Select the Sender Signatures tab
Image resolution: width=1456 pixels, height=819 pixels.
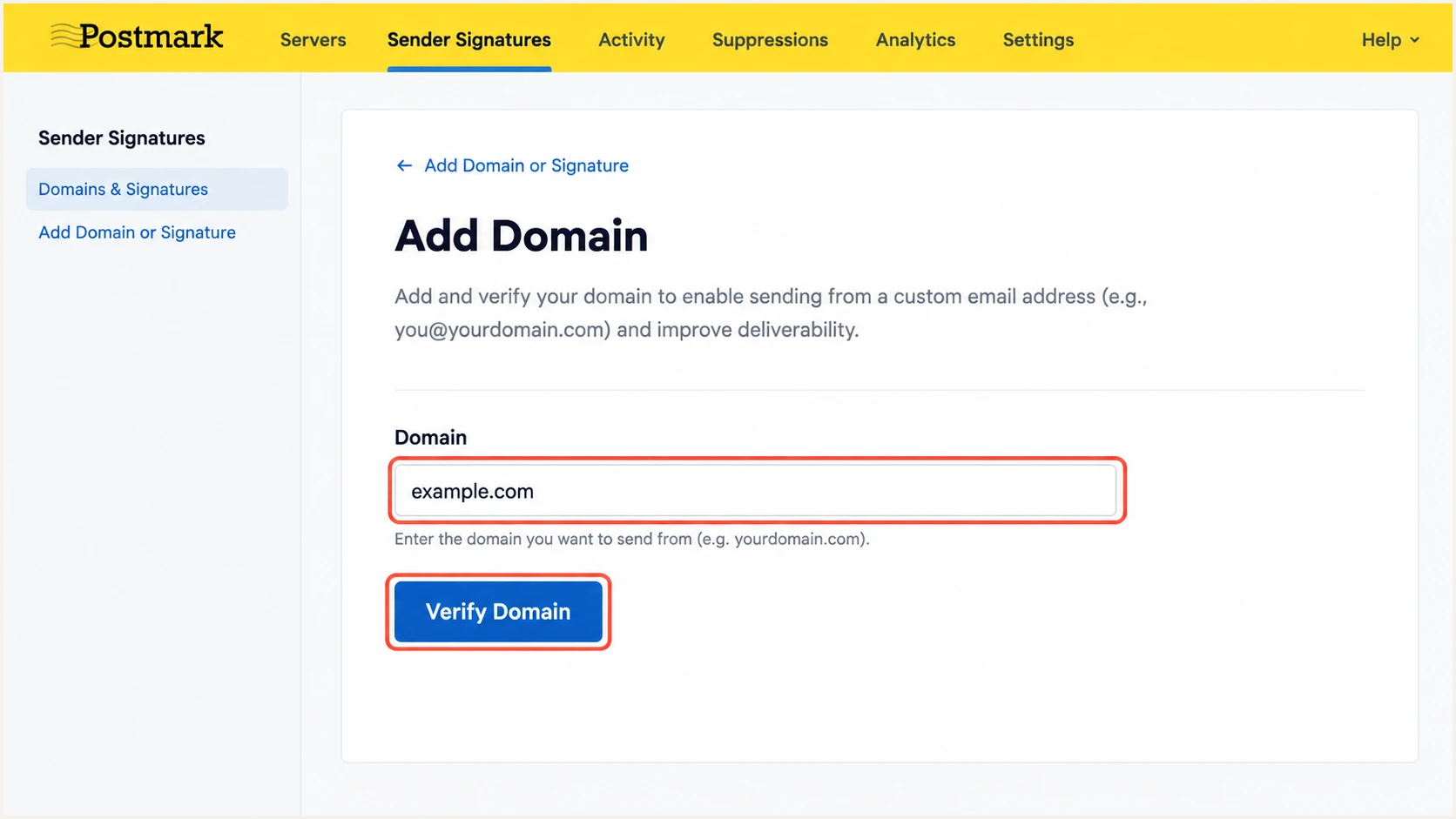click(468, 40)
